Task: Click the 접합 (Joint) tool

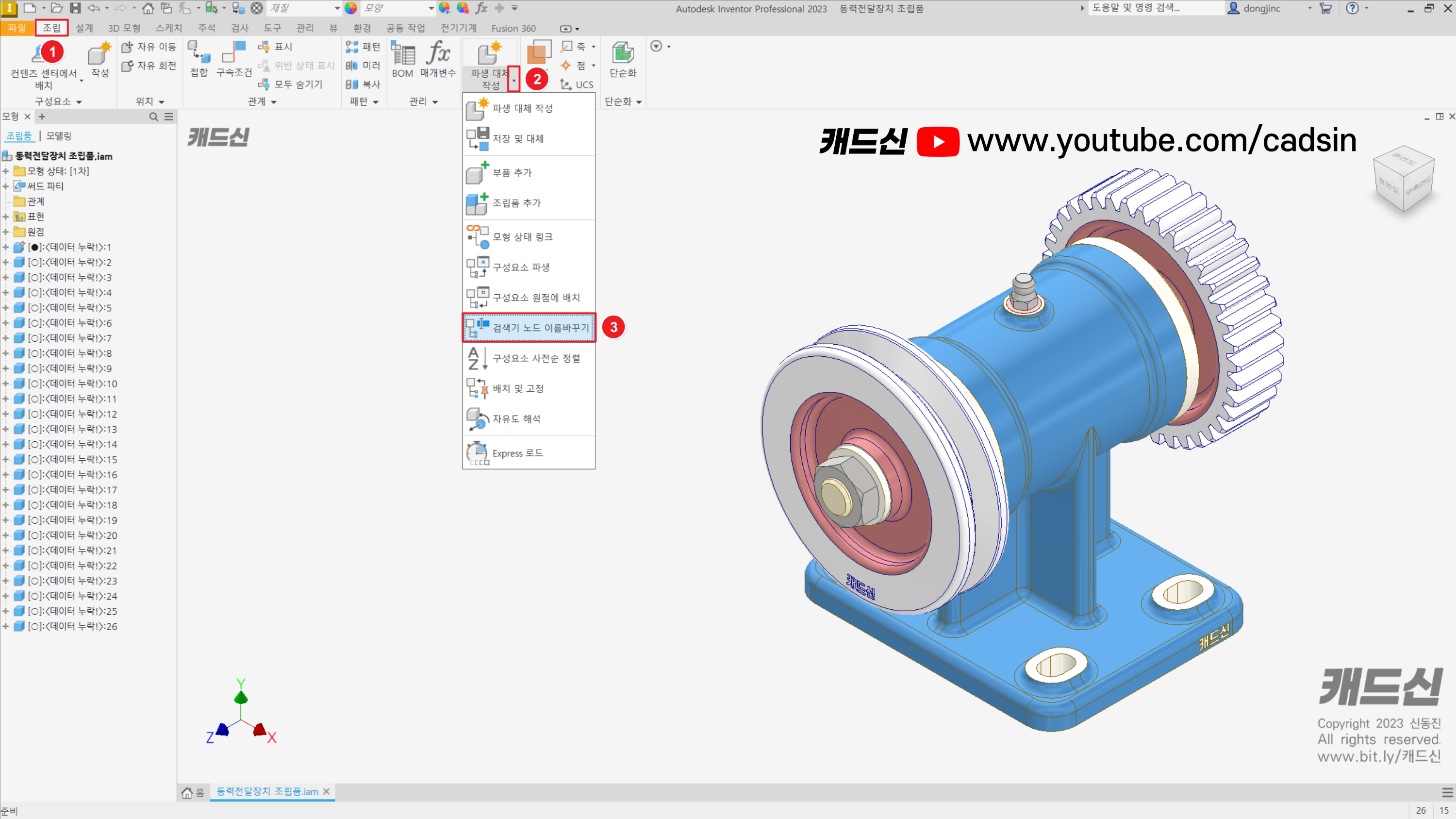Action: point(199,59)
